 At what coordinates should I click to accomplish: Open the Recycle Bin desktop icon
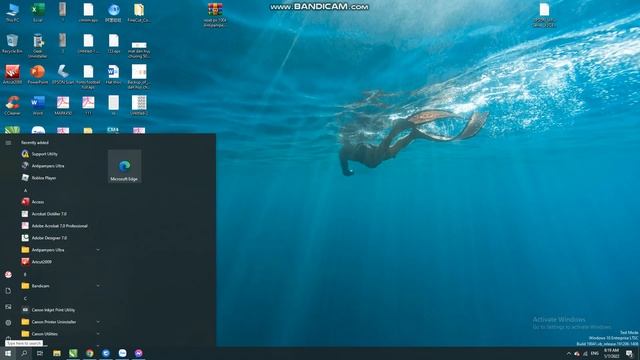tap(12, 44)
